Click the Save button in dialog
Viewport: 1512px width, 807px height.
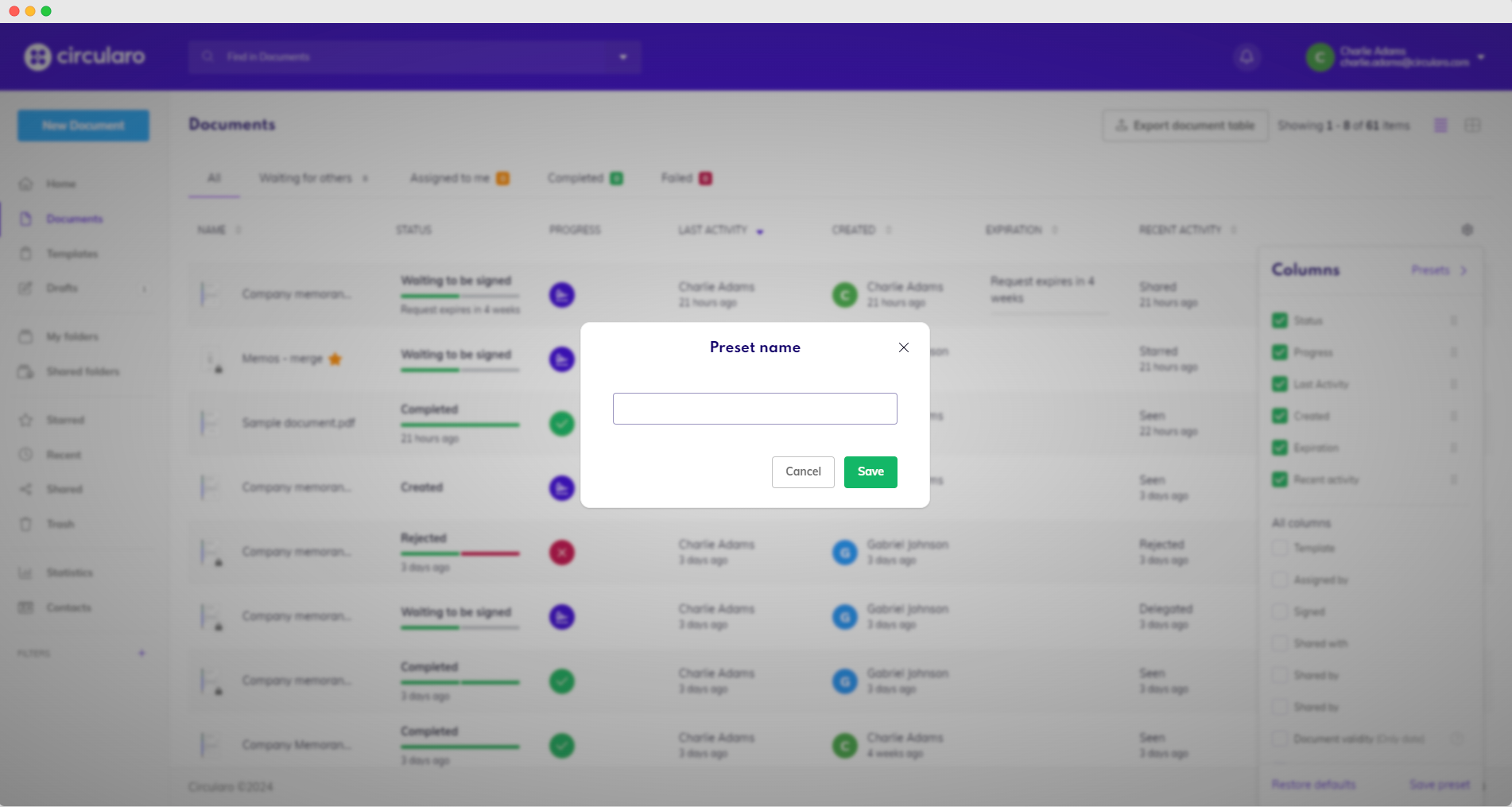[x=870, y=472]
